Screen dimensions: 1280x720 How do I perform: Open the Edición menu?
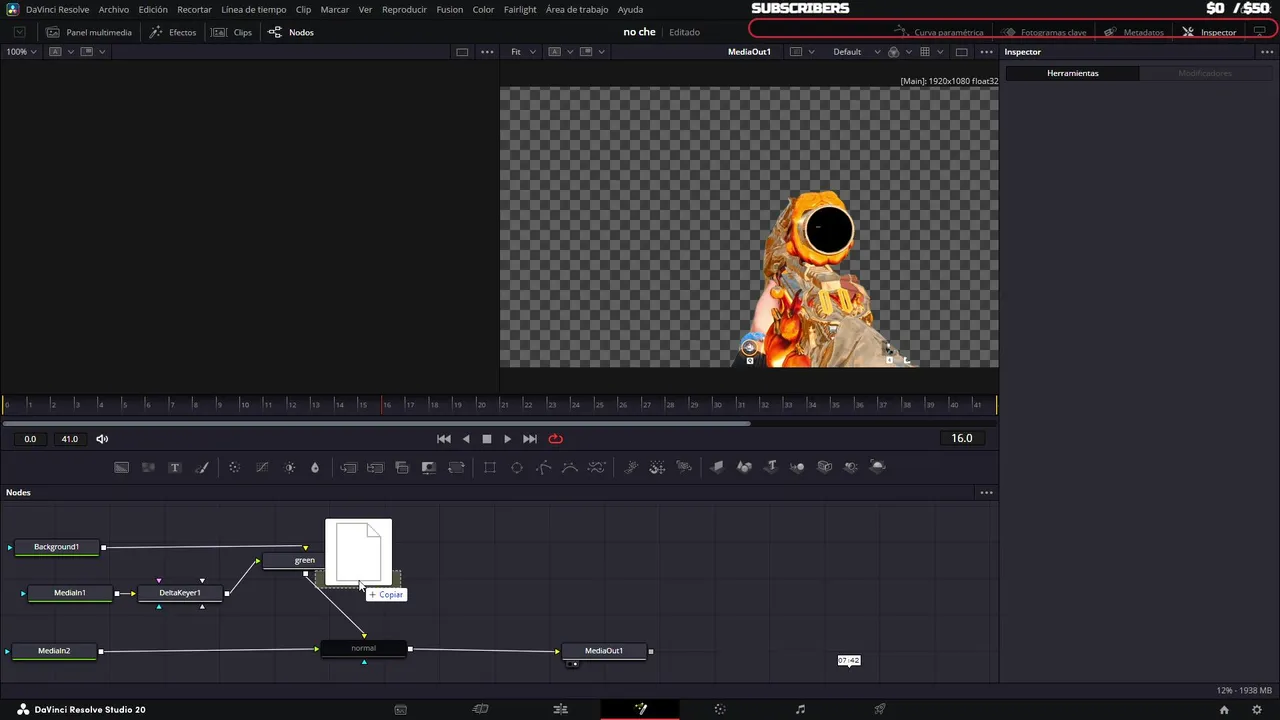[153, 9]
